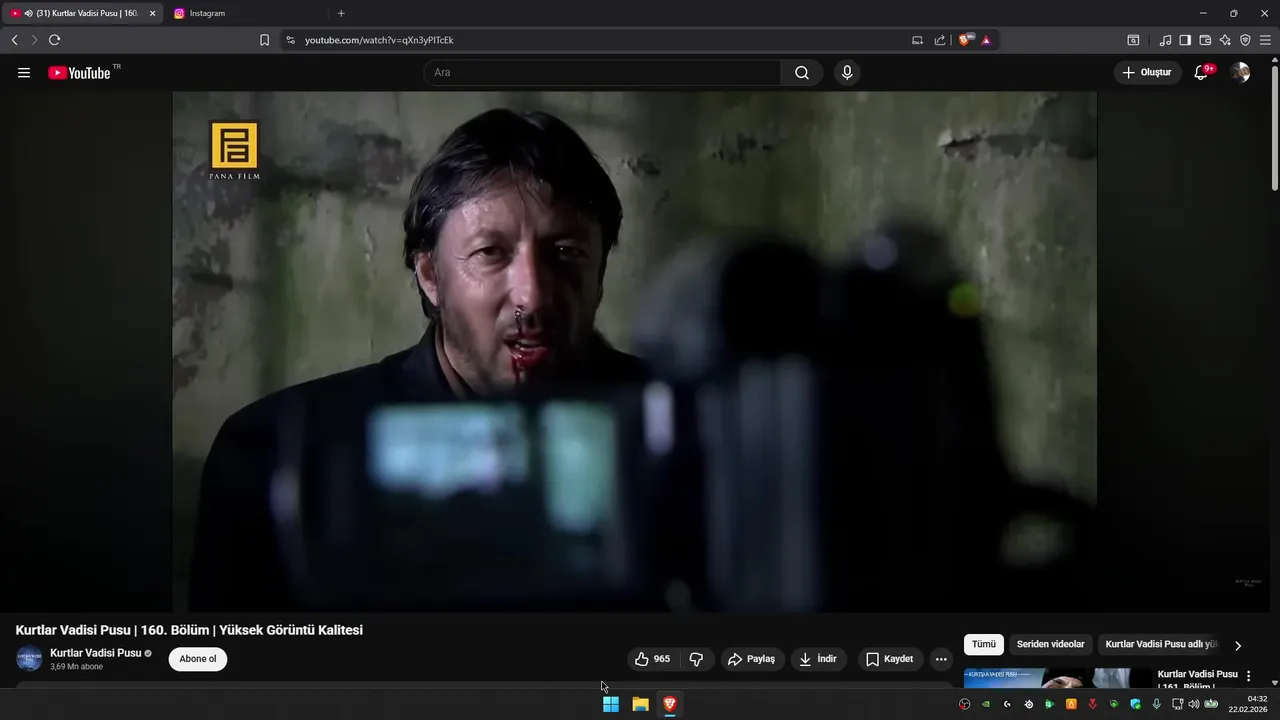Image resolution: width=1280 pixels, height=720 pixels.
Task: Subscribe with the Abone ol button
Action: click(198, 659)
